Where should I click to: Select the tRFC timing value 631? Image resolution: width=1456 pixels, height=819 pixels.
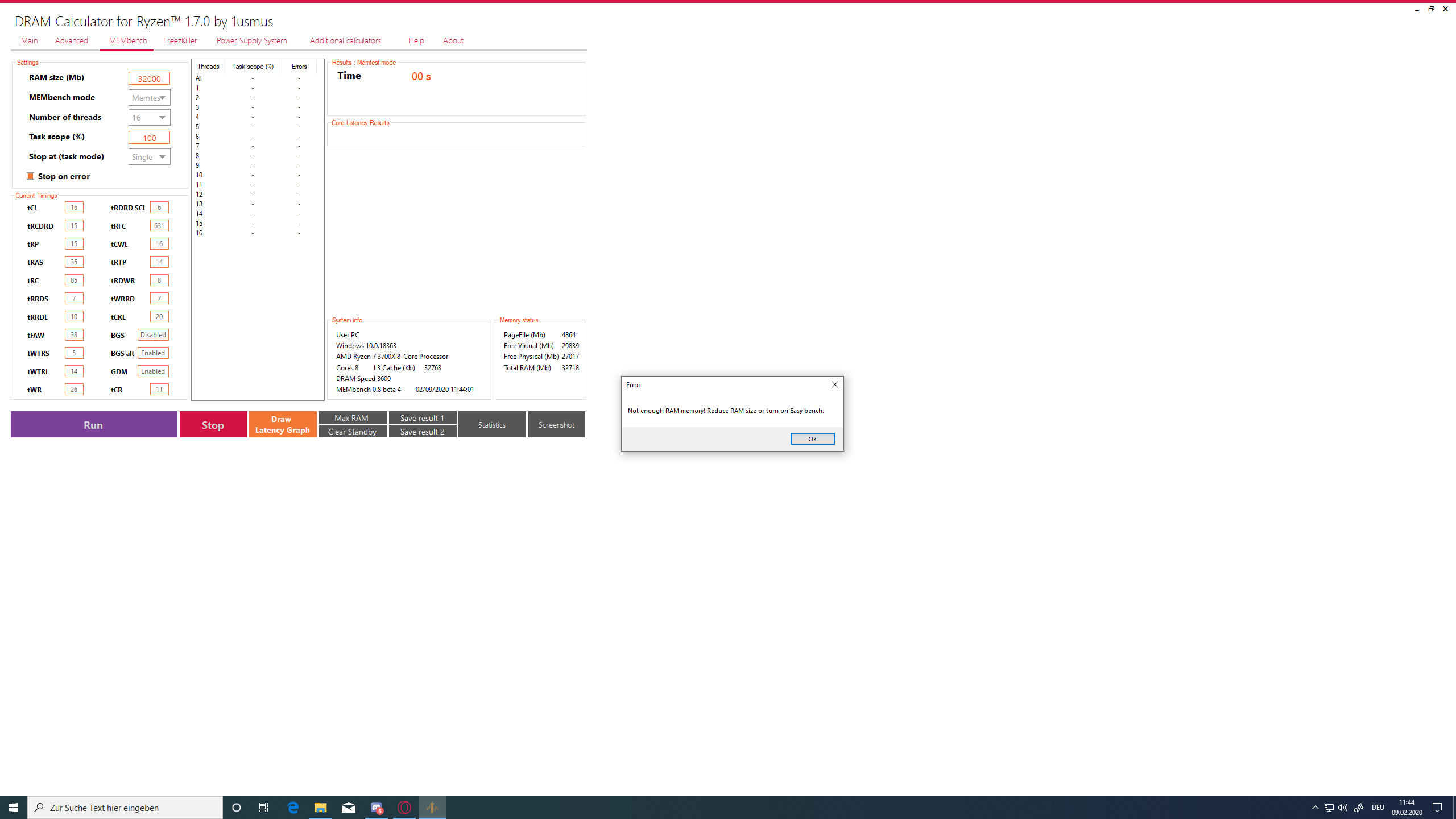pos(159,226)
